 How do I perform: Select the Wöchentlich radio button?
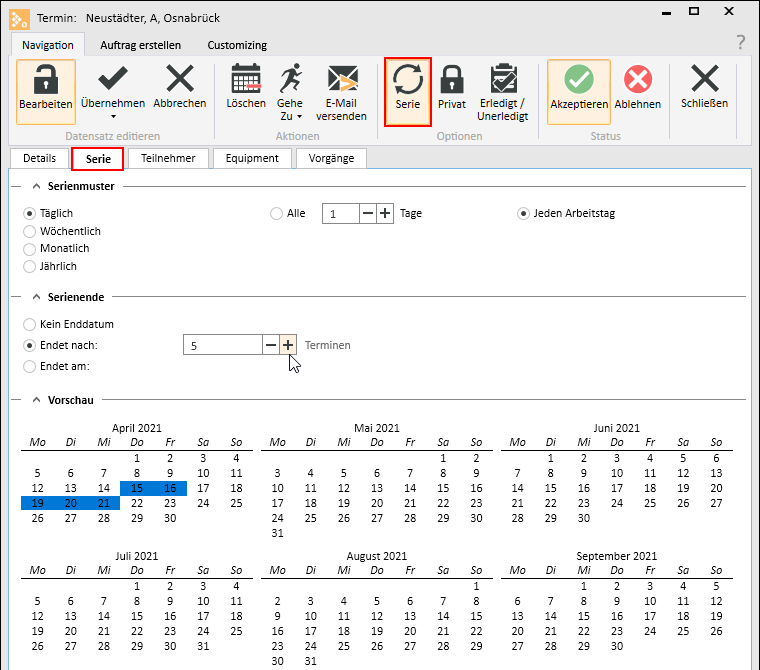click(30, 231)
